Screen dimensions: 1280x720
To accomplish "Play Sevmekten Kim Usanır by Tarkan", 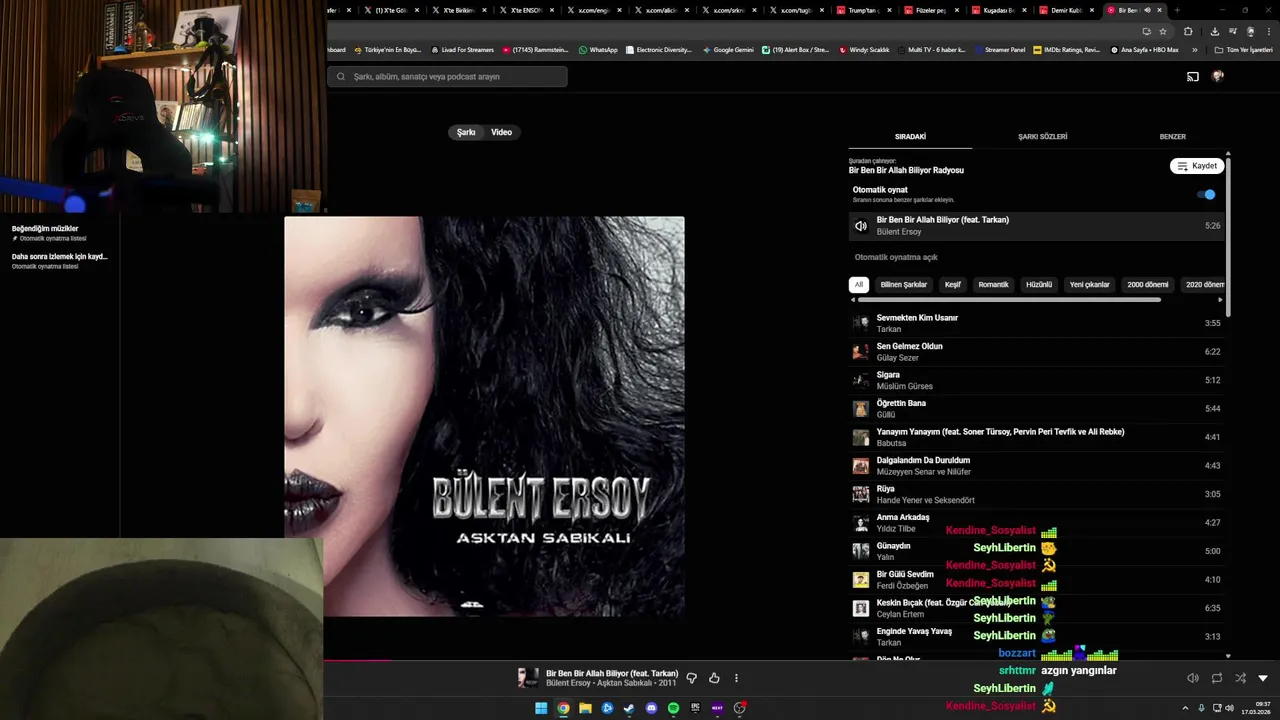I will 1037,323.
